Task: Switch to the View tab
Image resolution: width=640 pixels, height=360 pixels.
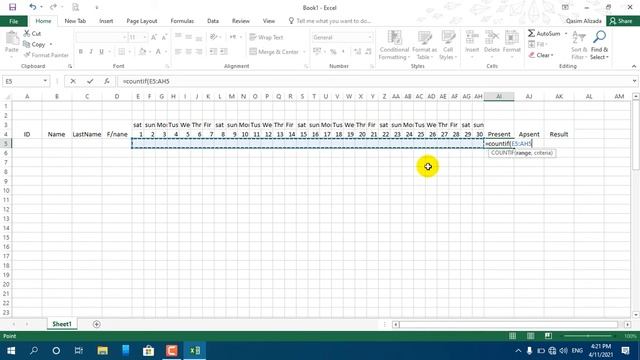Action: tap(269, 21)
